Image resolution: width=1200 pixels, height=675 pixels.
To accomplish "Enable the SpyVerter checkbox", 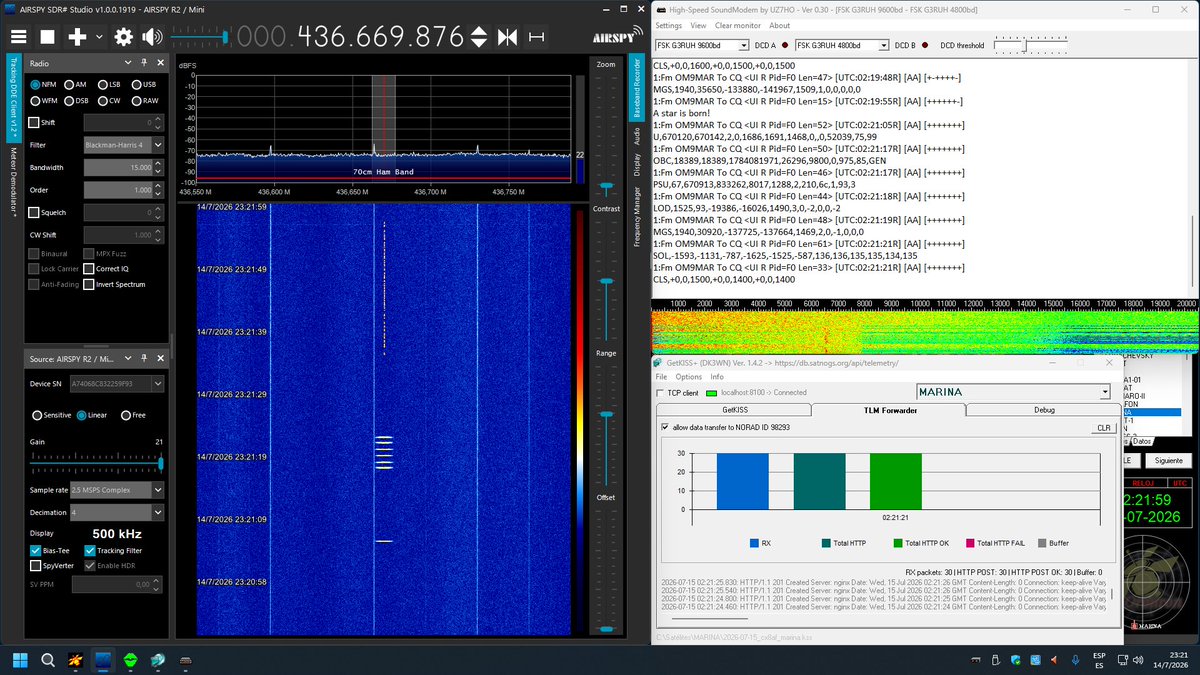I will point(35,565).
